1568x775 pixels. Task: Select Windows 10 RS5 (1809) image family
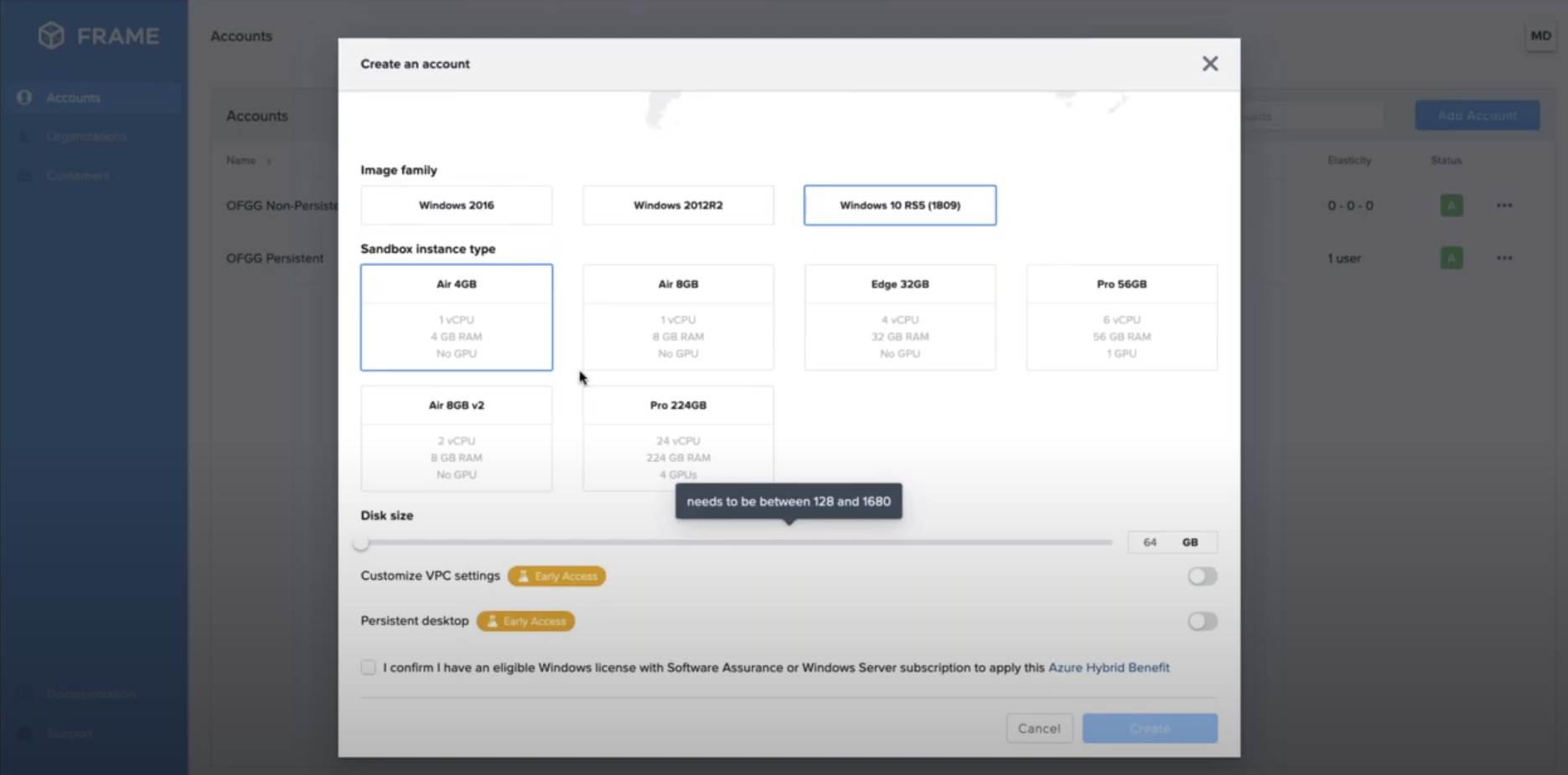tap(900, 205)
